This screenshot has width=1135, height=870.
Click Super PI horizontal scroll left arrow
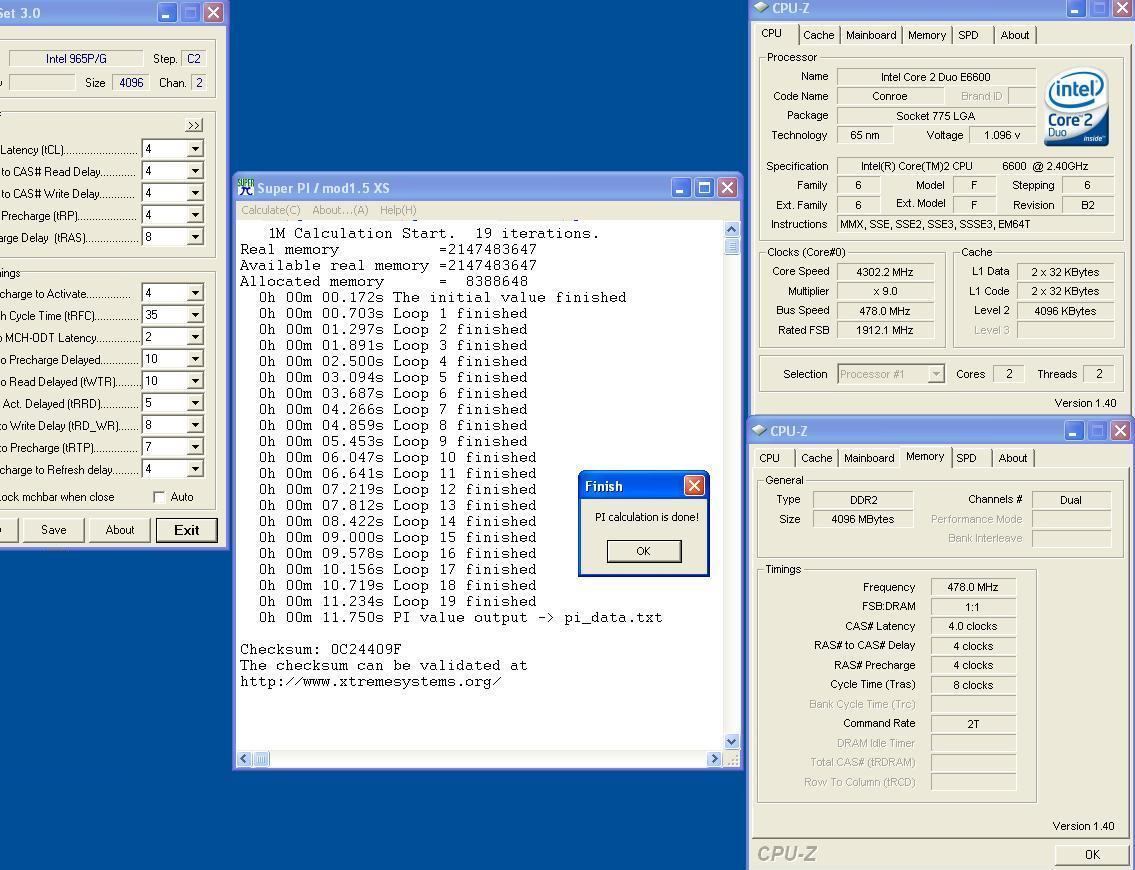[x=244, y=759]
